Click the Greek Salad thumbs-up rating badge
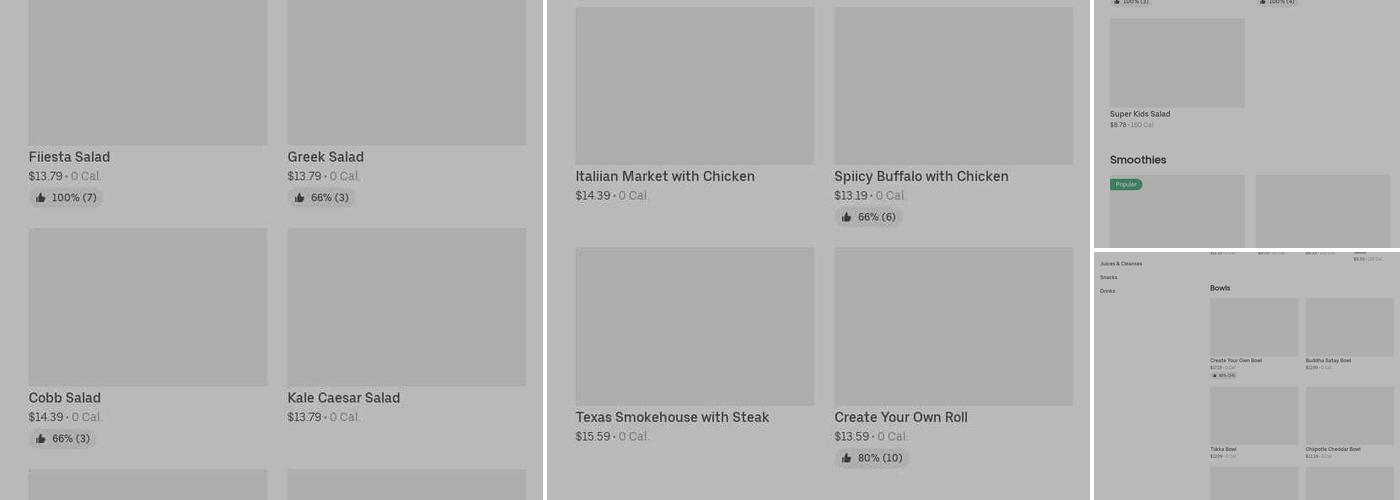The image size is (1400, 500). click(321, 198)
